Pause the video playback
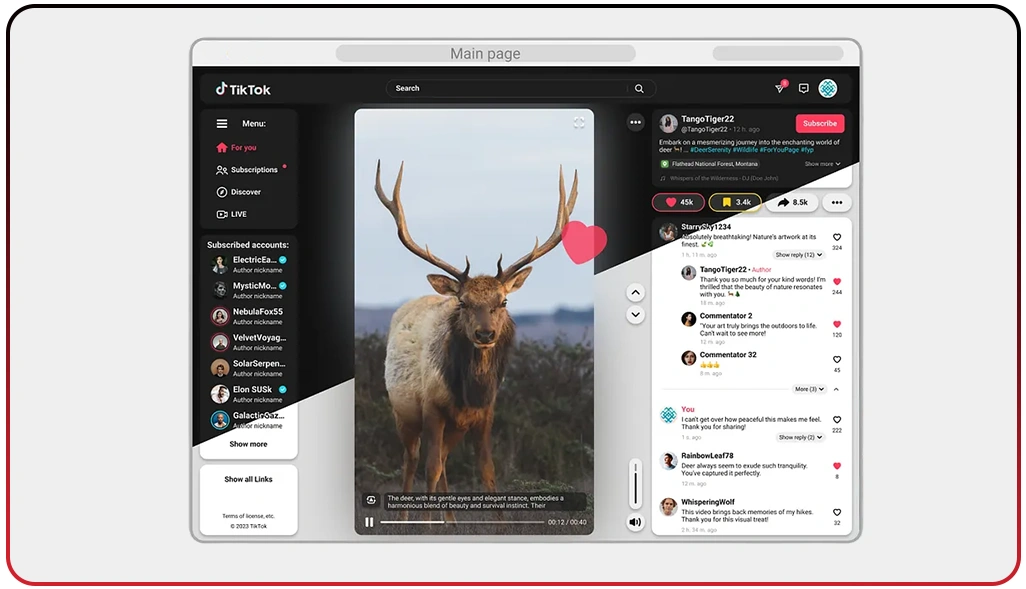The image size is (1026, 589). point(369,522)
